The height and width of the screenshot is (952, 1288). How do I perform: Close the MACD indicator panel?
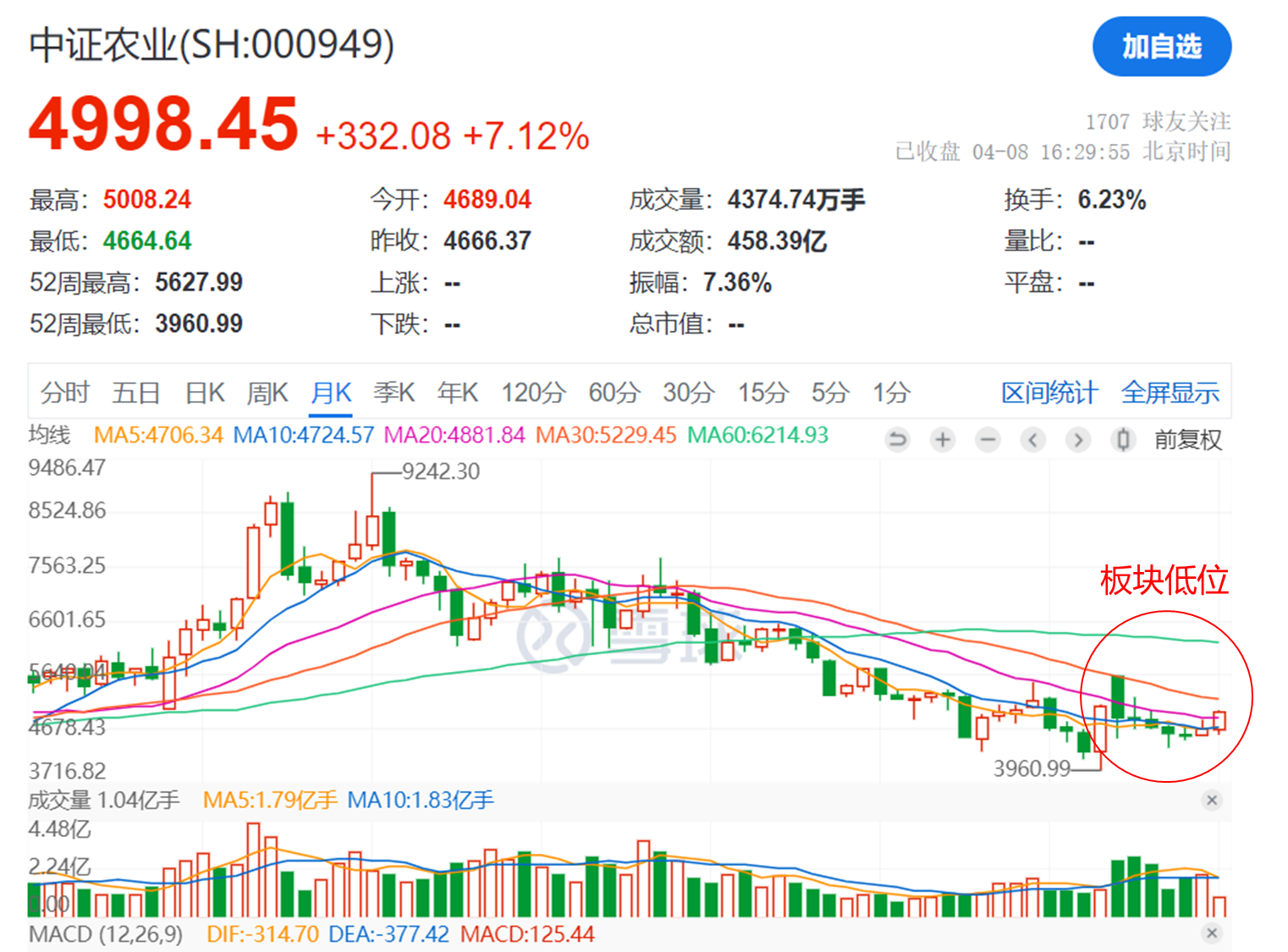pos(1211,933)
